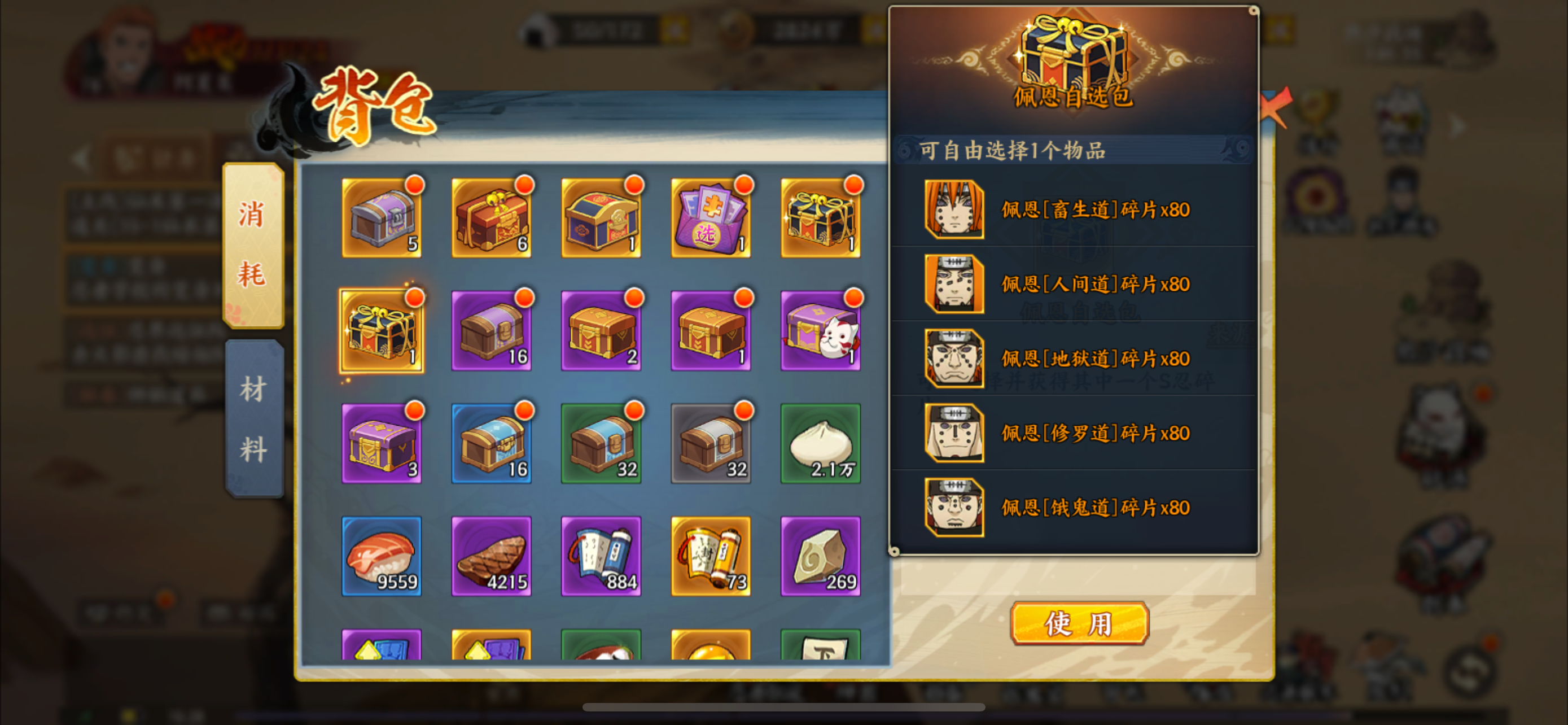Select the gray chest with count 32
1568x725 pixels.
click(x=711, y=443)
